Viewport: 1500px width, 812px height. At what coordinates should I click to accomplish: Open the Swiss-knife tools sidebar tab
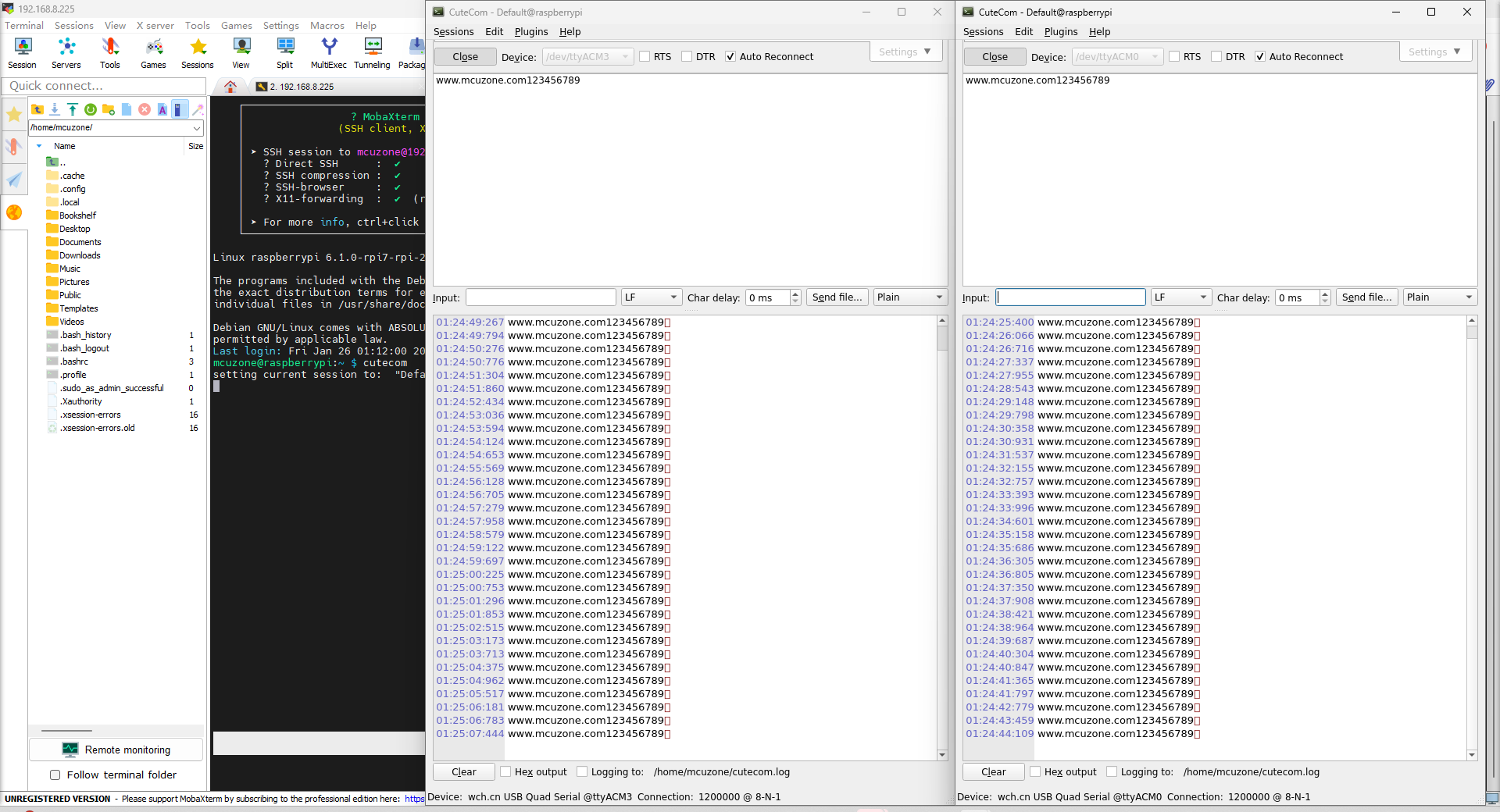[x=14, y=147]
